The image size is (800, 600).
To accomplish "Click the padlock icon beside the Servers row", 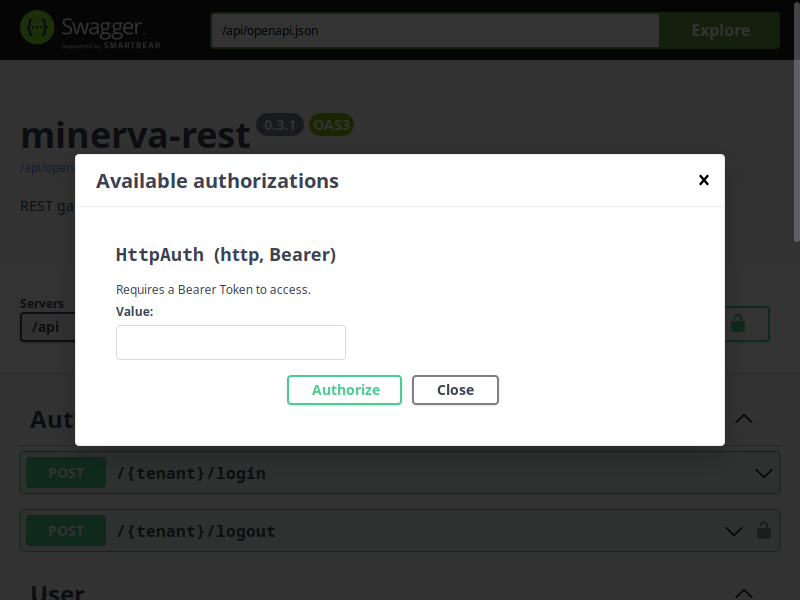I will 738,324.
